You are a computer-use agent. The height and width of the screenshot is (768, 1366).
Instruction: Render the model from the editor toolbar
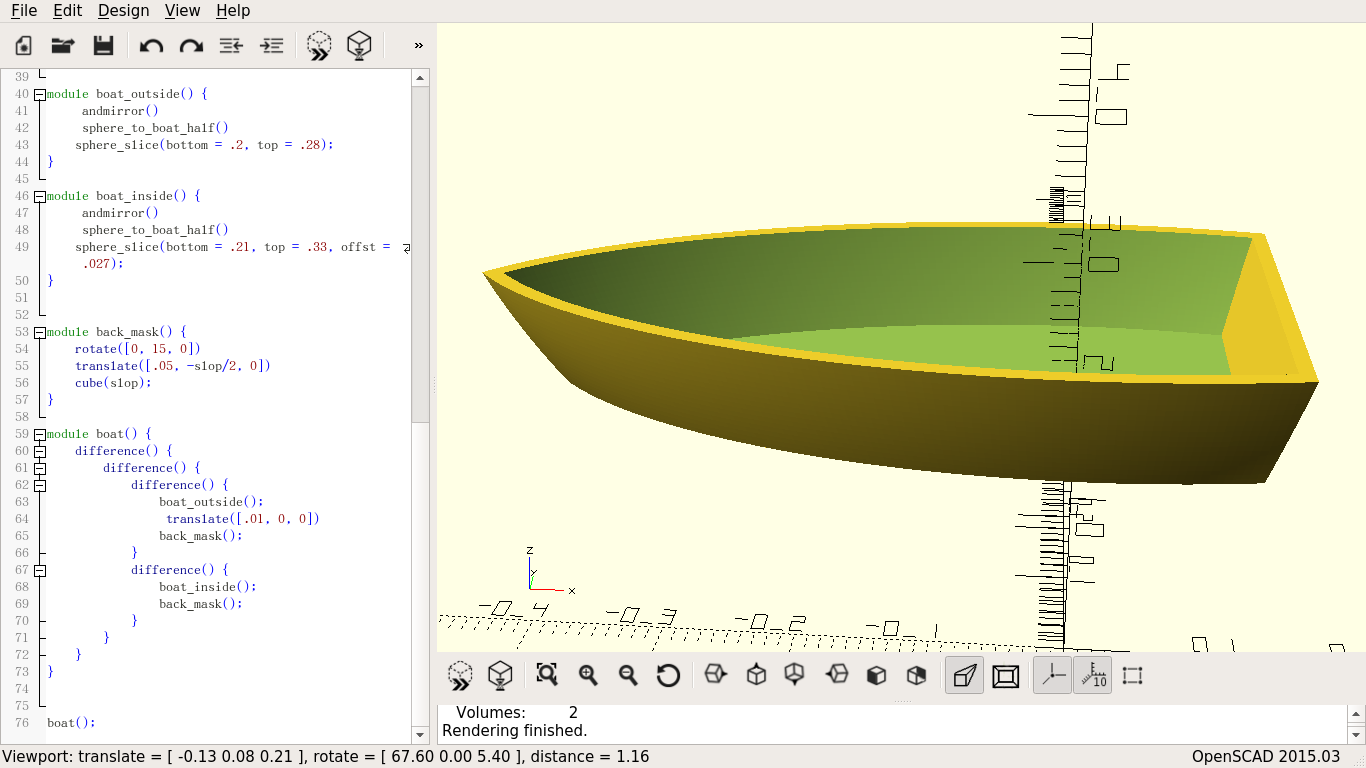coord(359,45)
